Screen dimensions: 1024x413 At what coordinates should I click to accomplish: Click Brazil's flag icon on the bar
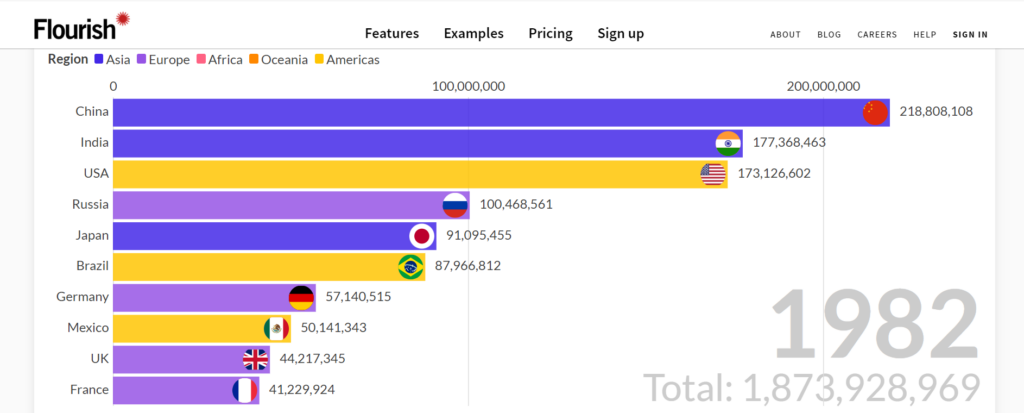tap(410, 267)
